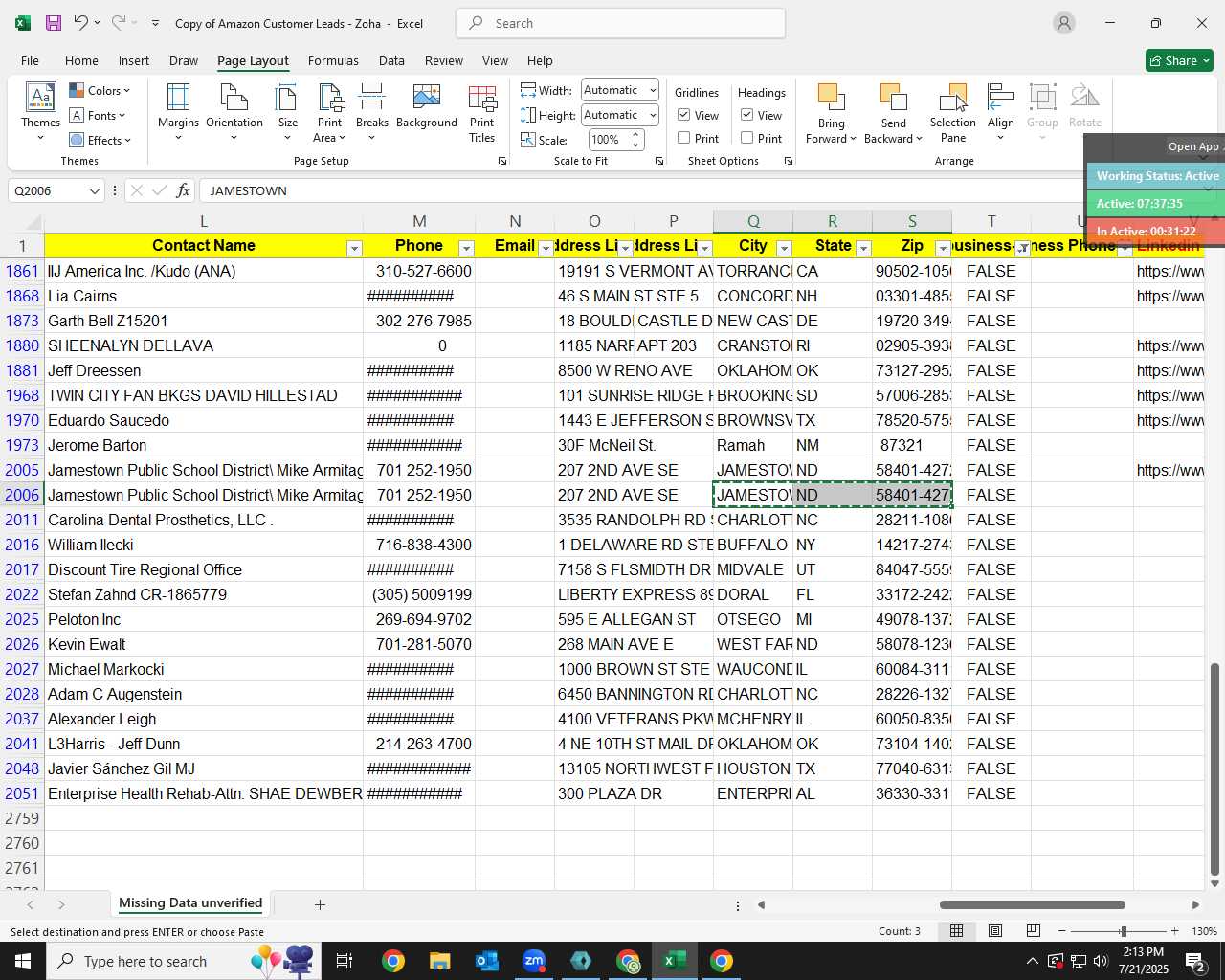Open File Explorer from taskbar
Image resolution: width=1225 pixels, height=980 pixels.
pos(439,961)
